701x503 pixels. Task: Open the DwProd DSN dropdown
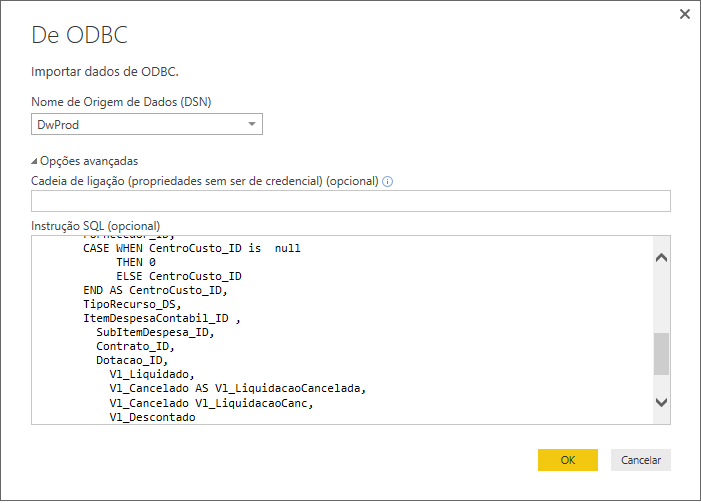tap(147, 124)
